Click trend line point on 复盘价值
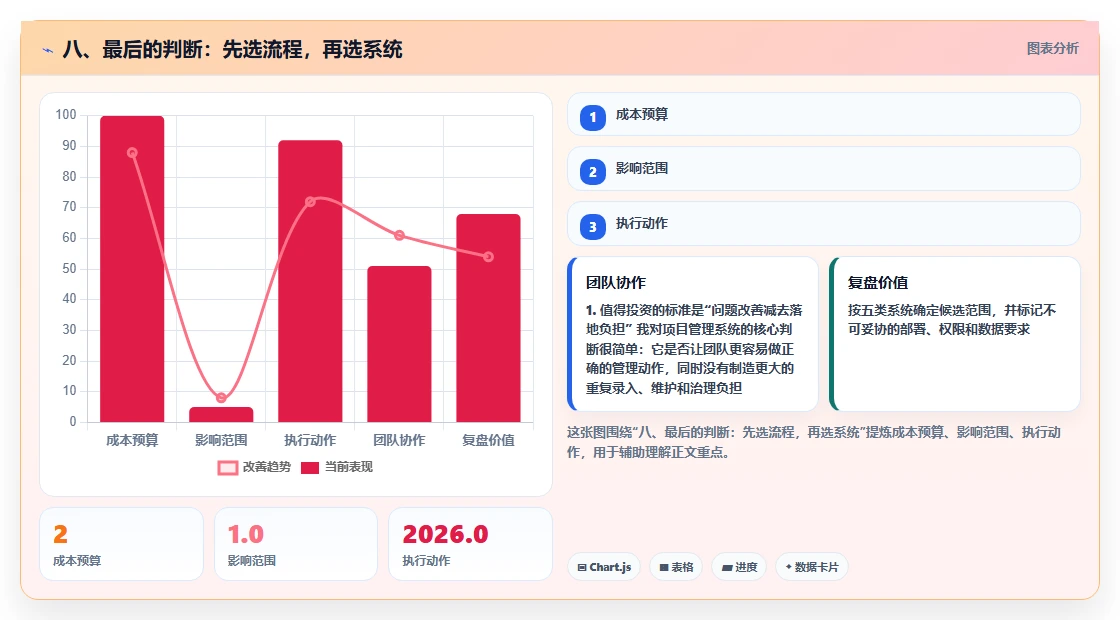This screenshot has height=620, width=1120. pos(489,257)
